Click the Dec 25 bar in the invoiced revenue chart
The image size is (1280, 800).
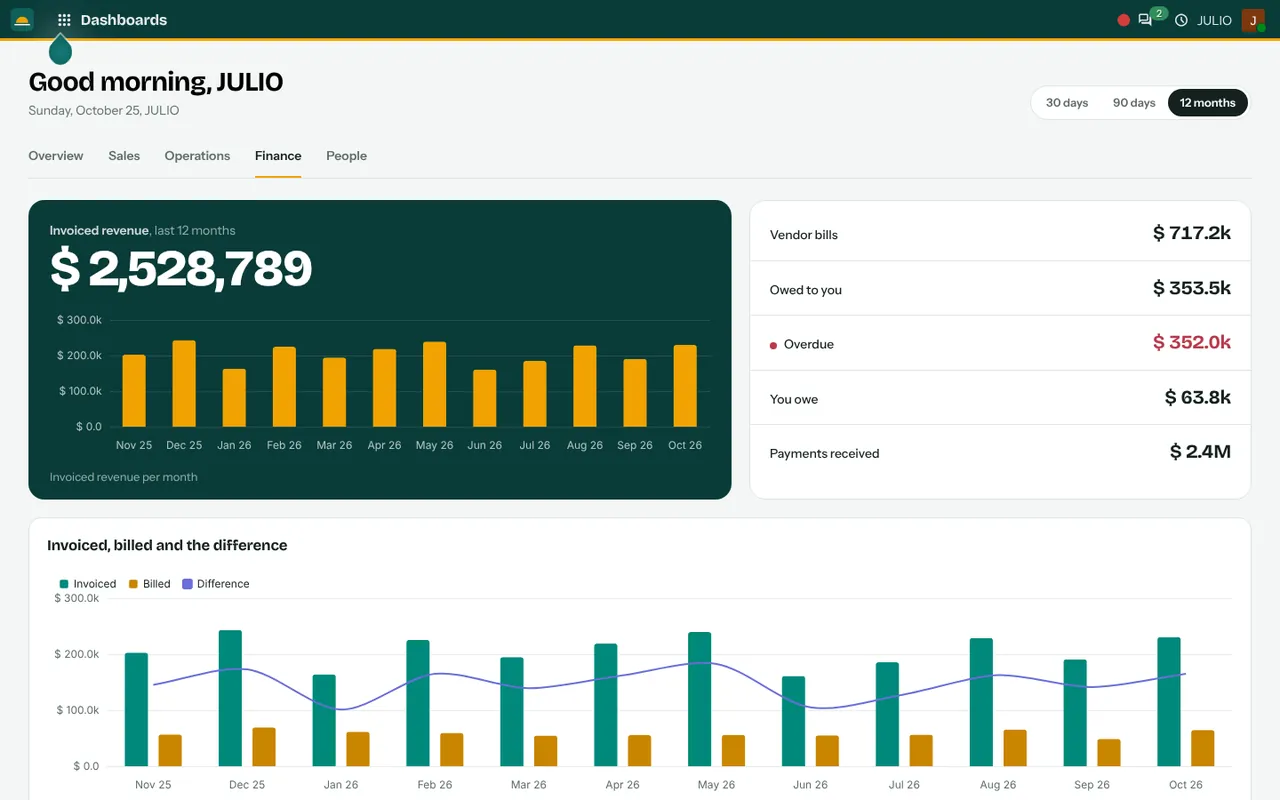[184, 384]
